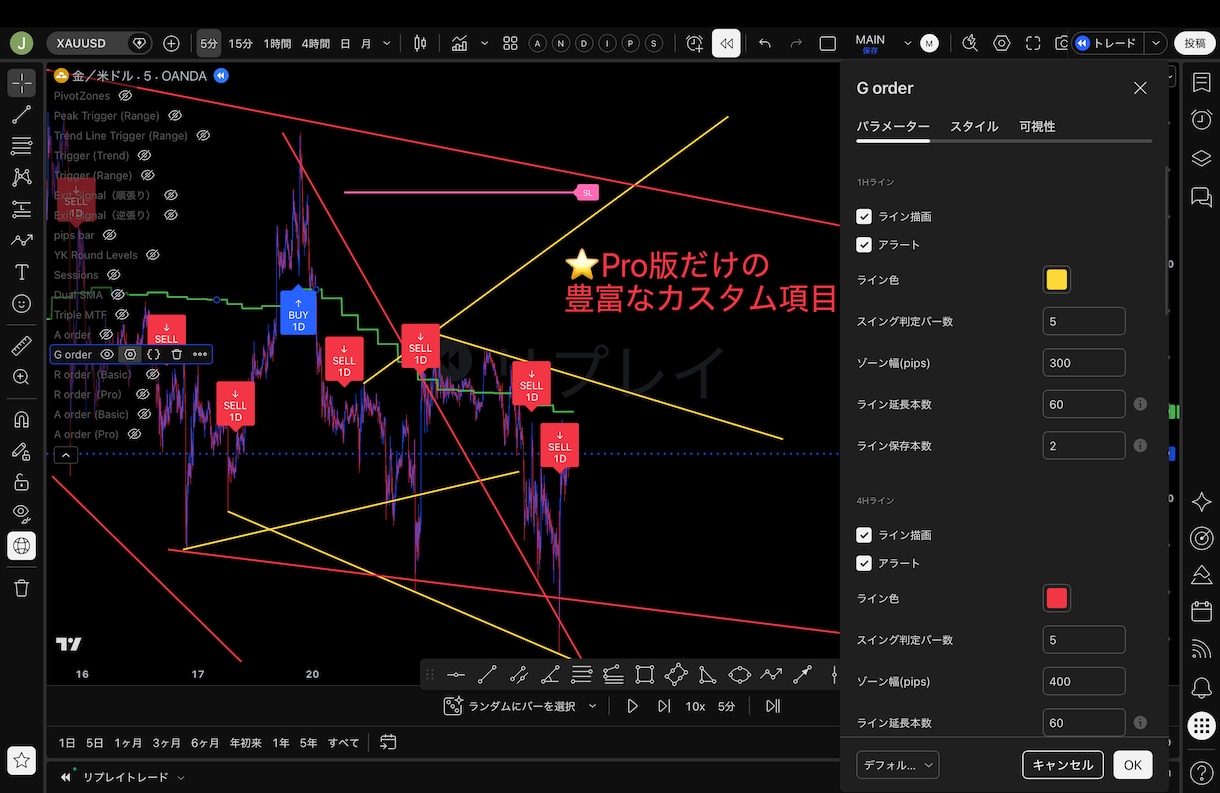Click the 10x replay speed
The image size is (1220, 793).
pyautogui.click(x=695, y=706)
